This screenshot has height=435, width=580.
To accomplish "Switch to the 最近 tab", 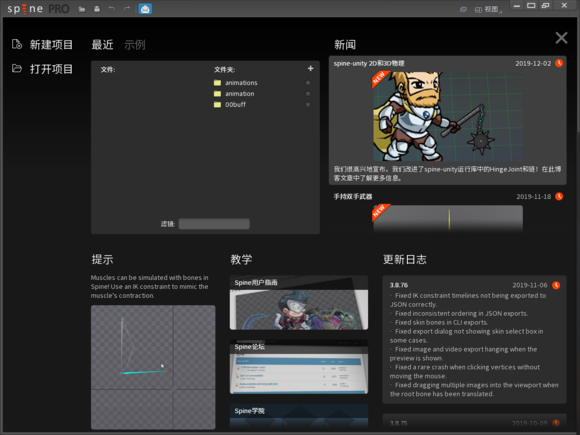I will pos(102,45).
